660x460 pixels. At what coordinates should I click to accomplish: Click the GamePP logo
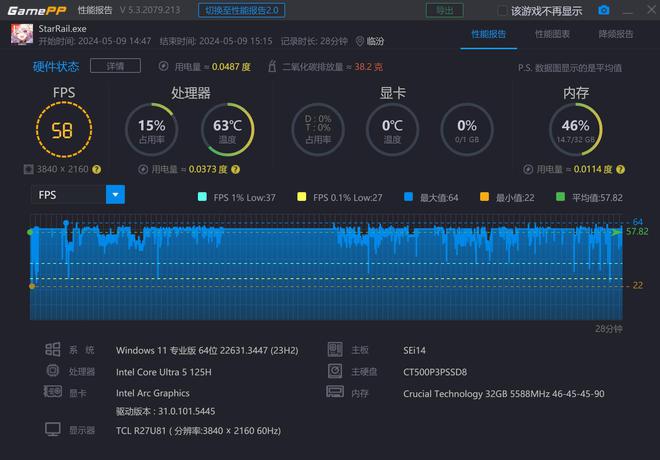tap(37, 11)
